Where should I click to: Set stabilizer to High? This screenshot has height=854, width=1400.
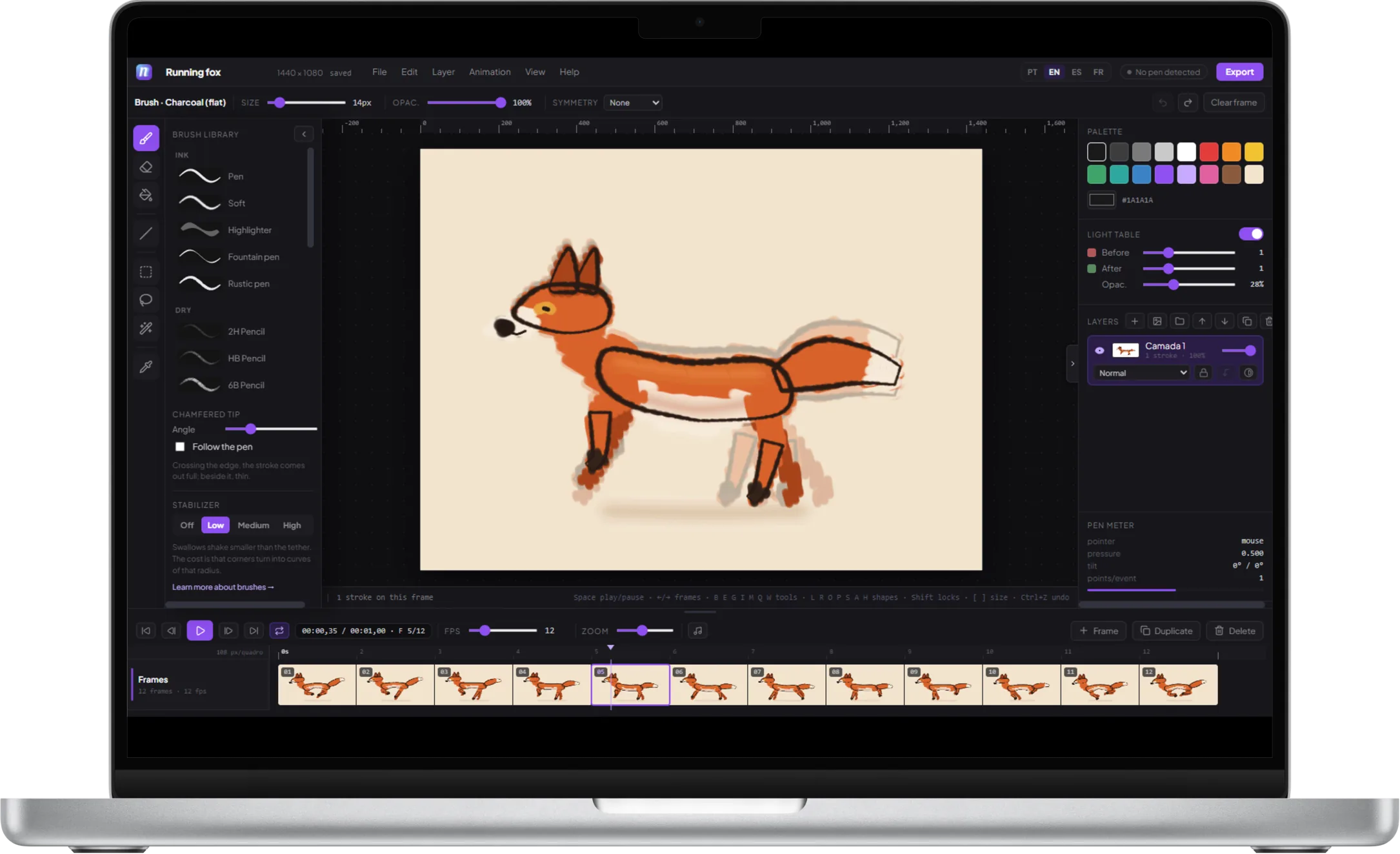point(292,525)
